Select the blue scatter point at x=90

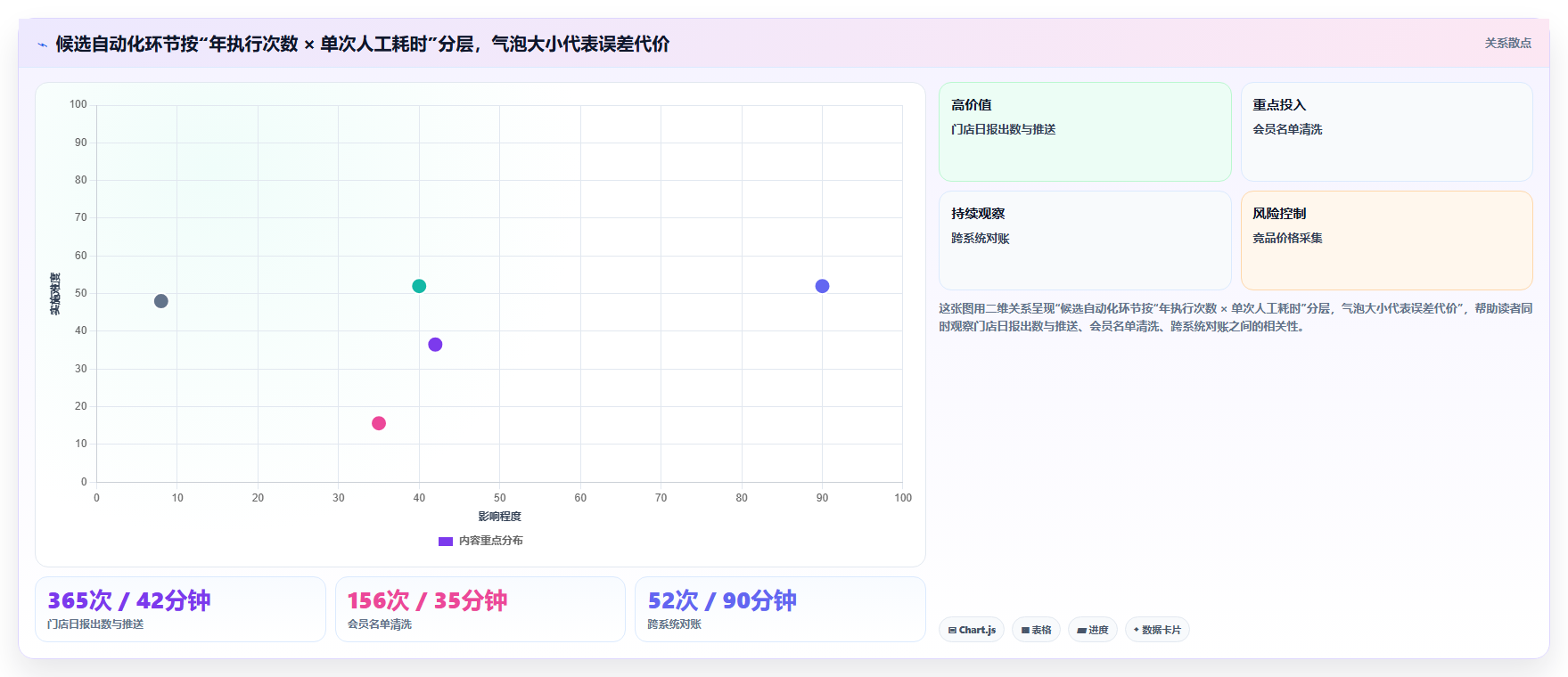(x=822, y=286)
